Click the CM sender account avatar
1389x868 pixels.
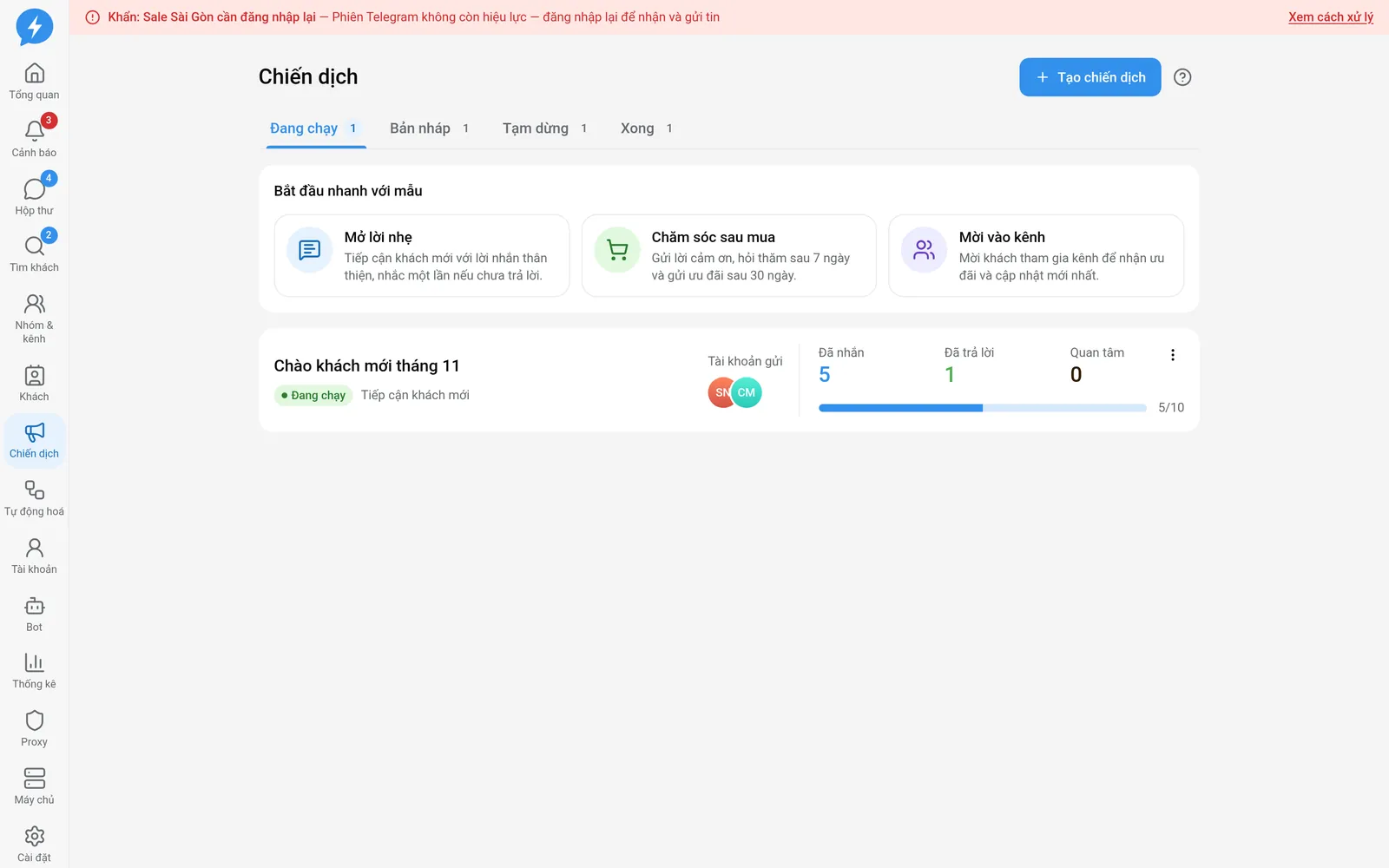pos(747,393)
